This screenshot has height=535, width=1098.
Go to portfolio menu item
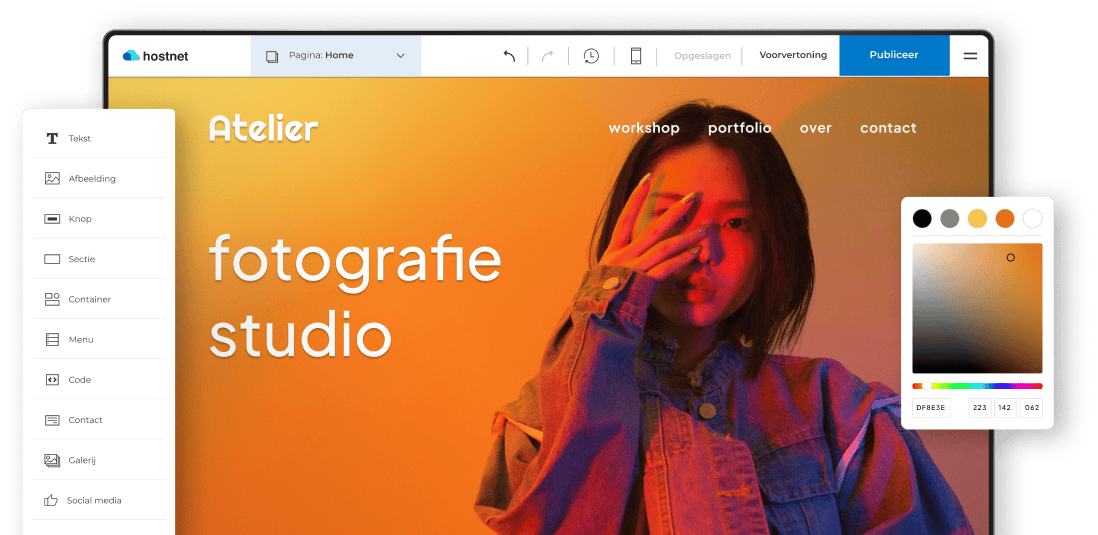pyautogui.click(x=739, y=128)
